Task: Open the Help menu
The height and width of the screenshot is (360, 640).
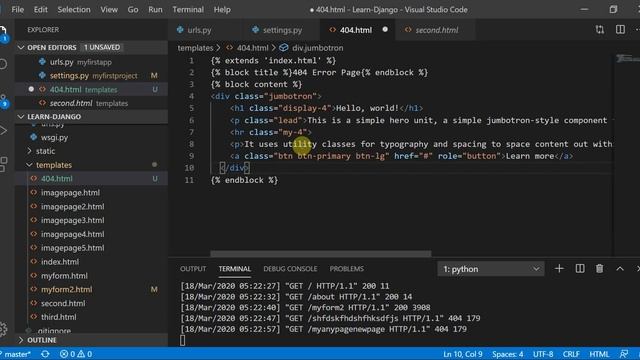Action: tap(222, 9)
